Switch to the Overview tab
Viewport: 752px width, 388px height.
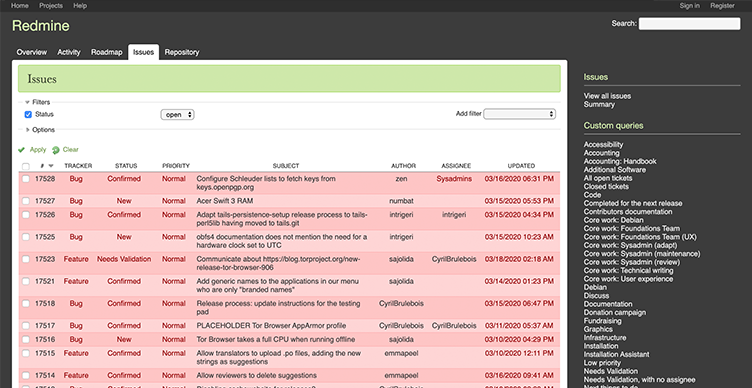(x=32, y=52)
